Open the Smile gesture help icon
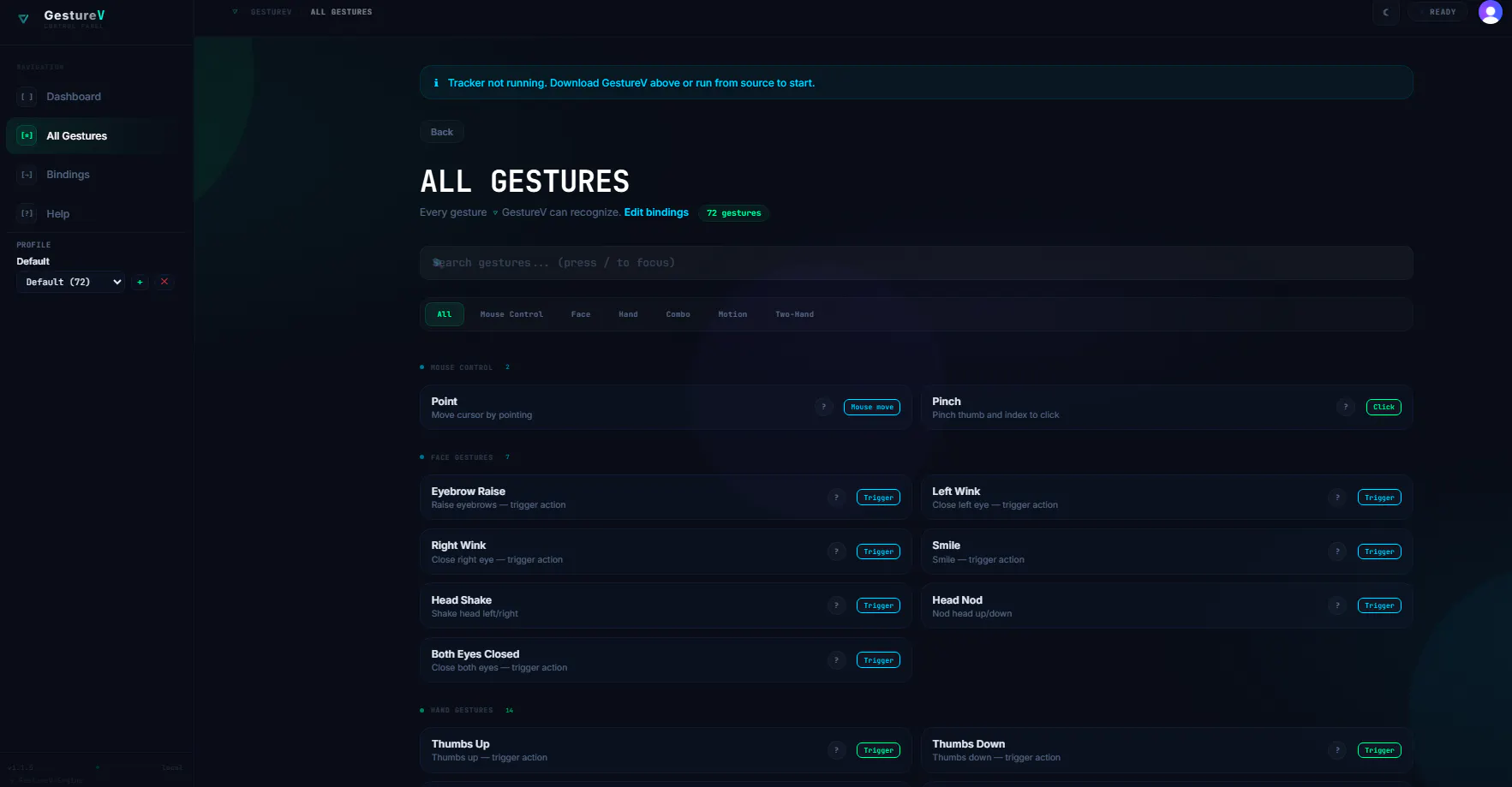The width and height of the screenshot is (1512, 787). [1337, 551]
